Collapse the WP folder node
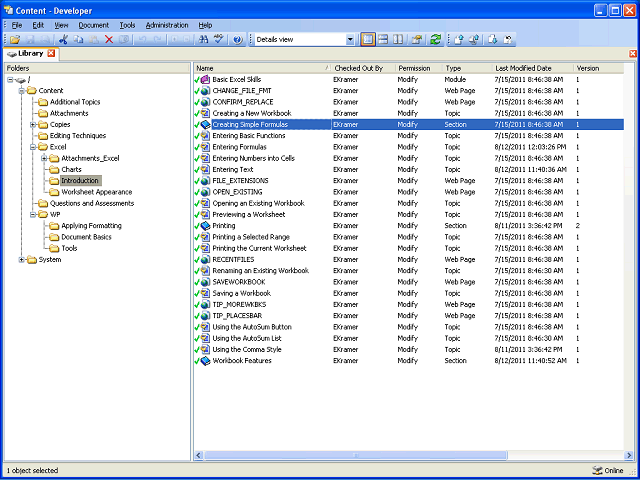The image size is (640, 480). point(33,215)
